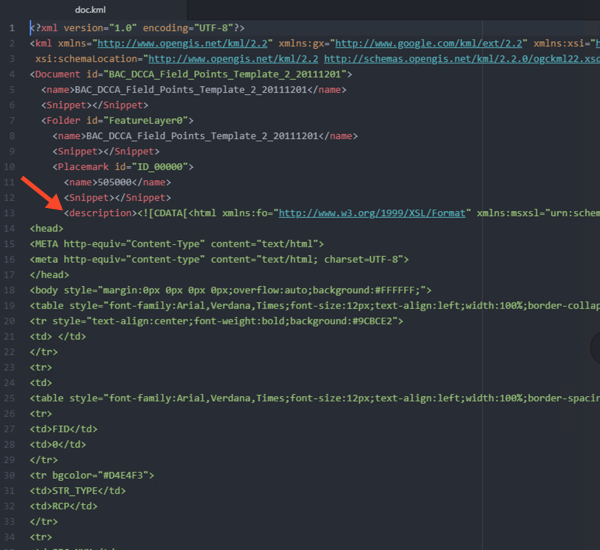The image size is (600, 550).
Task: Click the opening <head> tag line
Action: [x=47, y=228]
